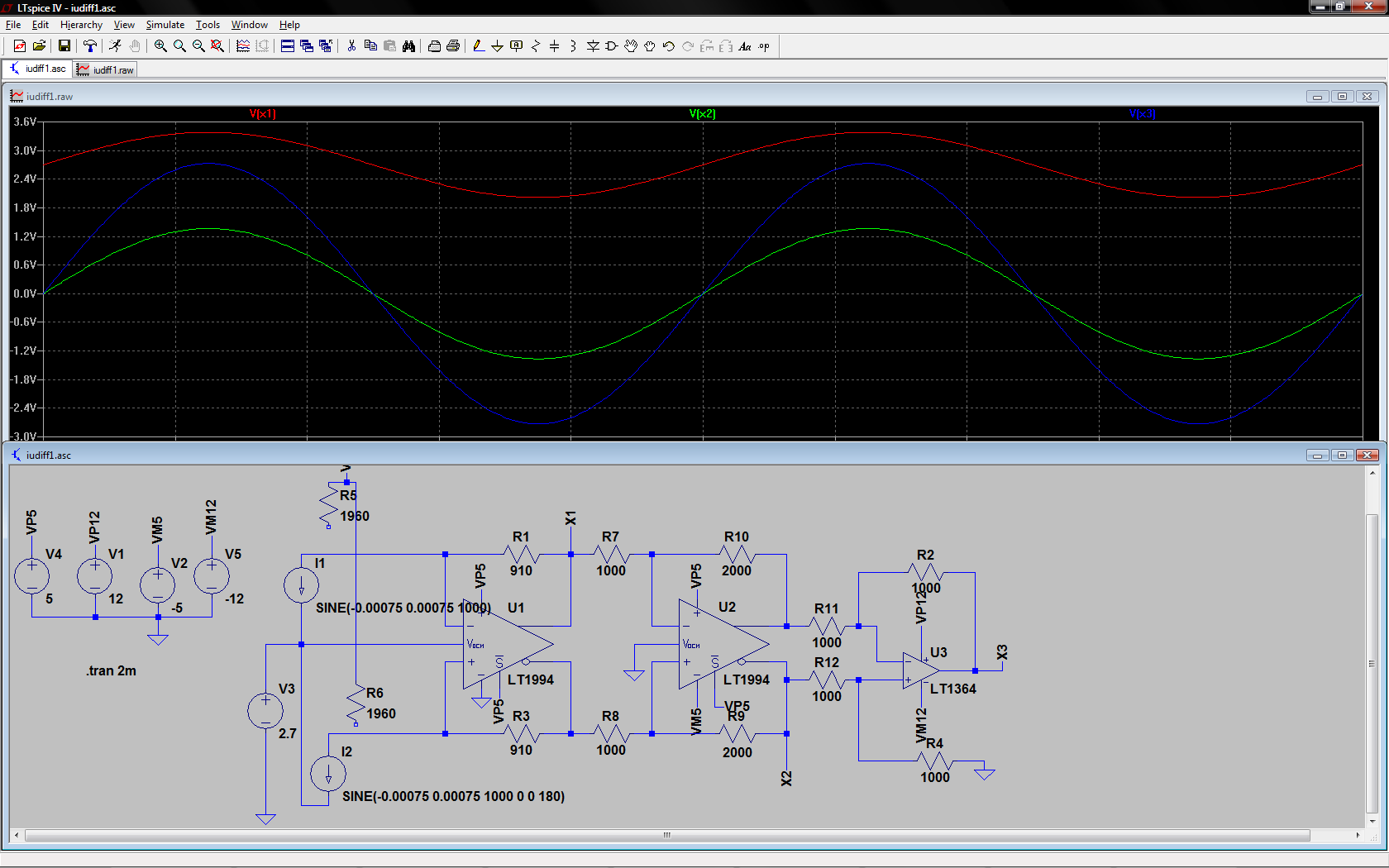Viewport: 1389px width, 868px height.
Task: Click the Close All Windows icon
Action: pyautogui.click(x=326, y=46)
